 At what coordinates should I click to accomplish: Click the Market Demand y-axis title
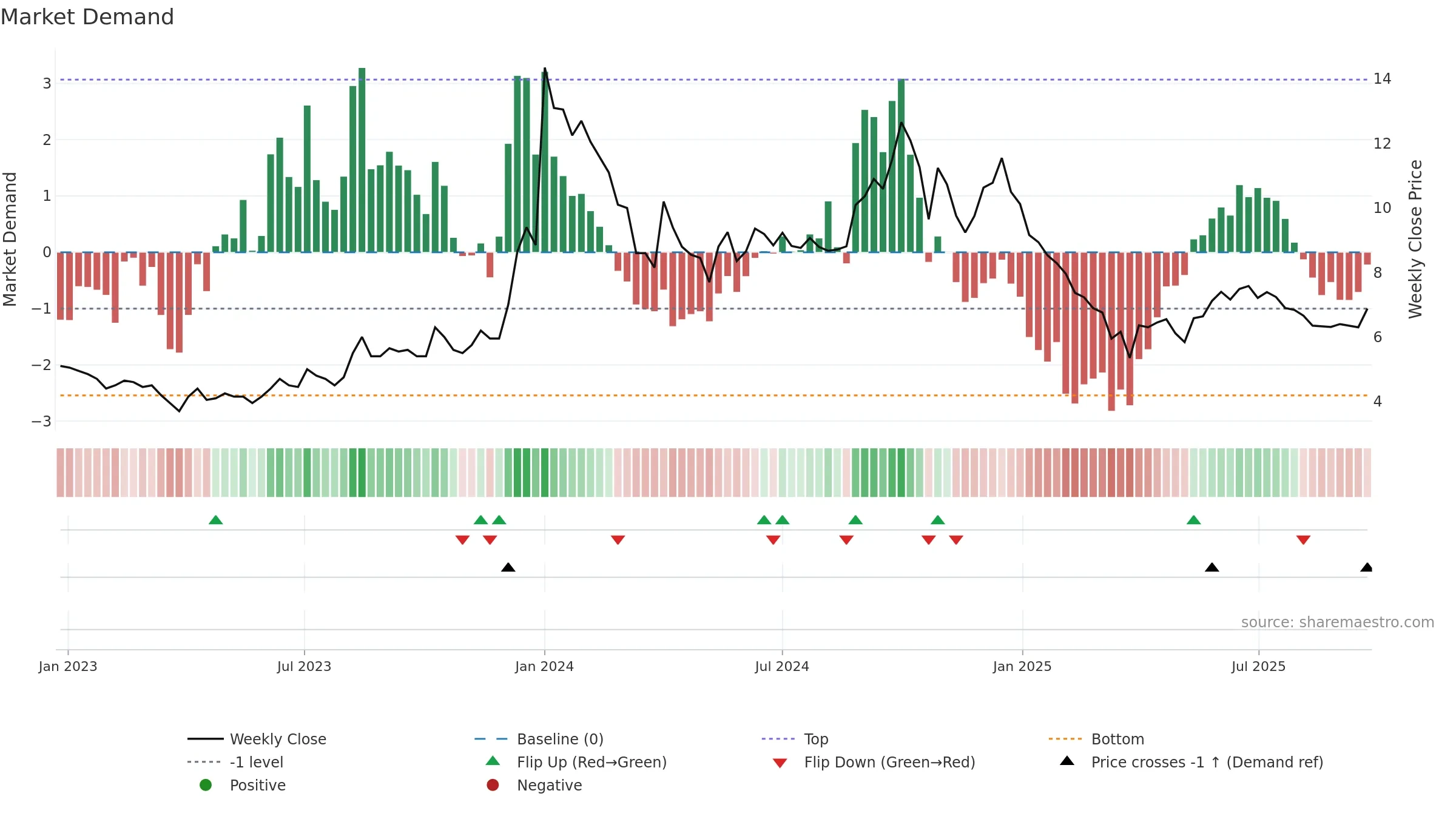pos(10,239)
